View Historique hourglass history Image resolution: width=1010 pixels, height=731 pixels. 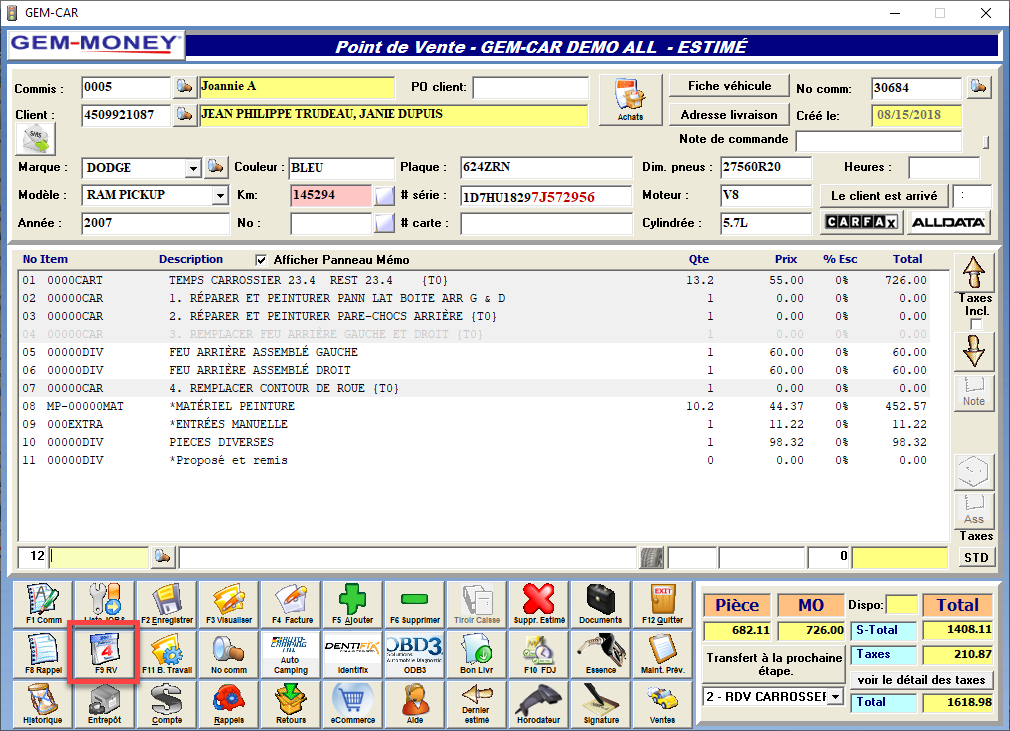(x=43, y=704)
